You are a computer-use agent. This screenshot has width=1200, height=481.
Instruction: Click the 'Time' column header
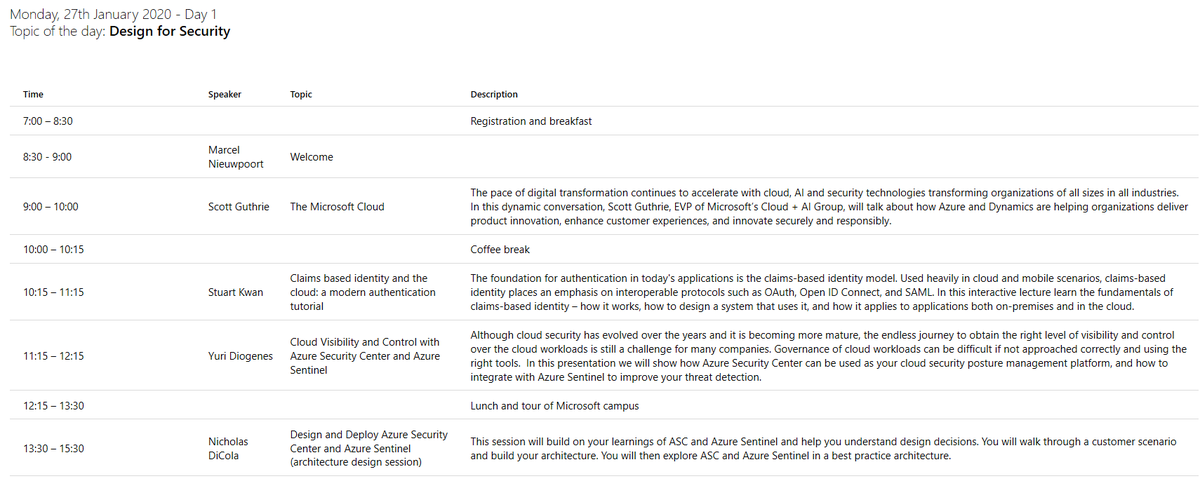pos(33,95)
